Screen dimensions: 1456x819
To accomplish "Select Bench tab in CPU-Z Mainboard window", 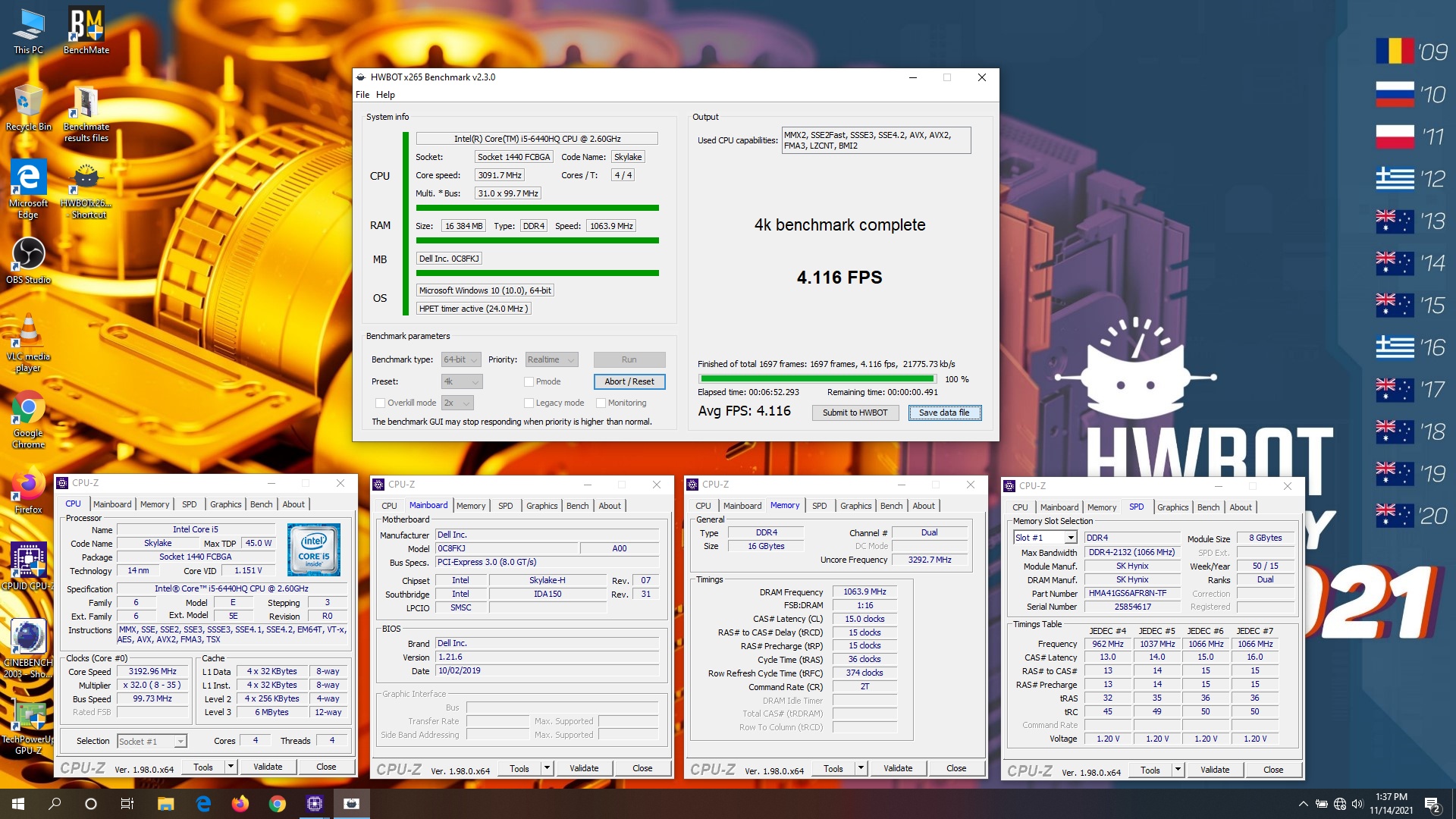I will [577, 506].
